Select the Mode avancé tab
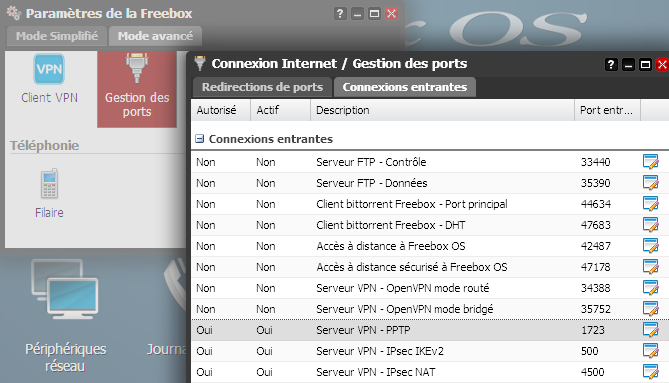Screen dimensions: 669x383 tap(155, 36)
